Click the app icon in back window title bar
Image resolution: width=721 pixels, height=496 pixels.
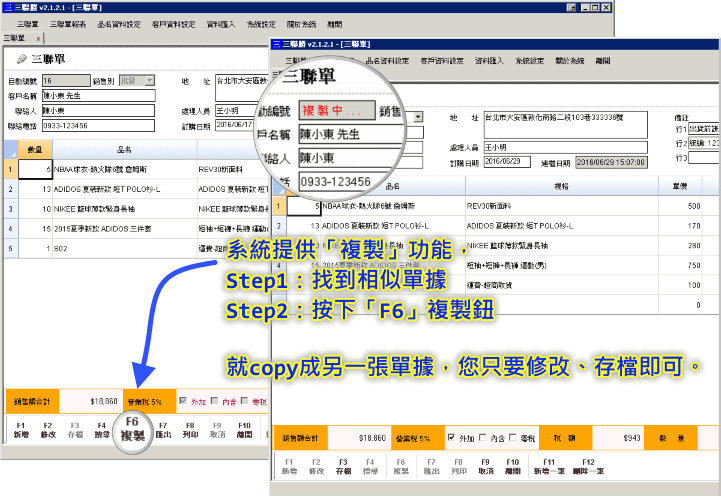coord(7,7)
